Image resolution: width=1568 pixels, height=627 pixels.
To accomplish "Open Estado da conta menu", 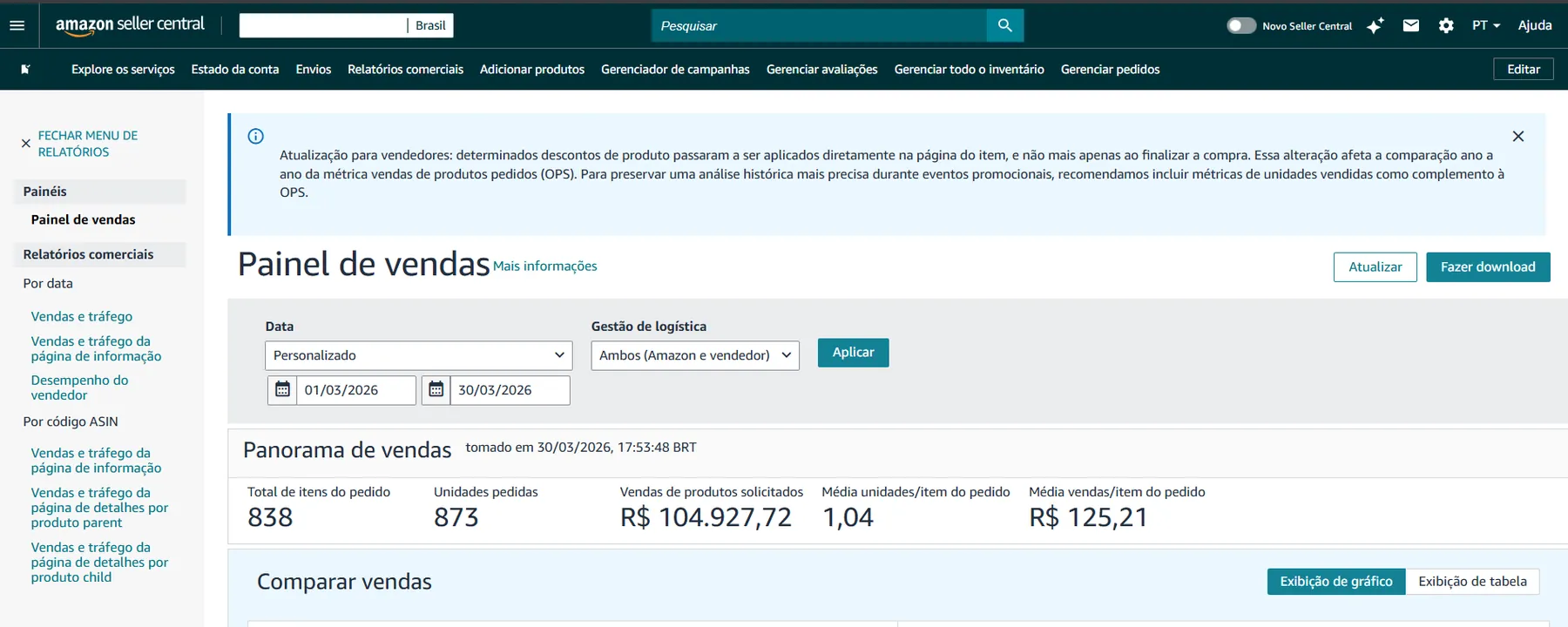I will (235, 69).
